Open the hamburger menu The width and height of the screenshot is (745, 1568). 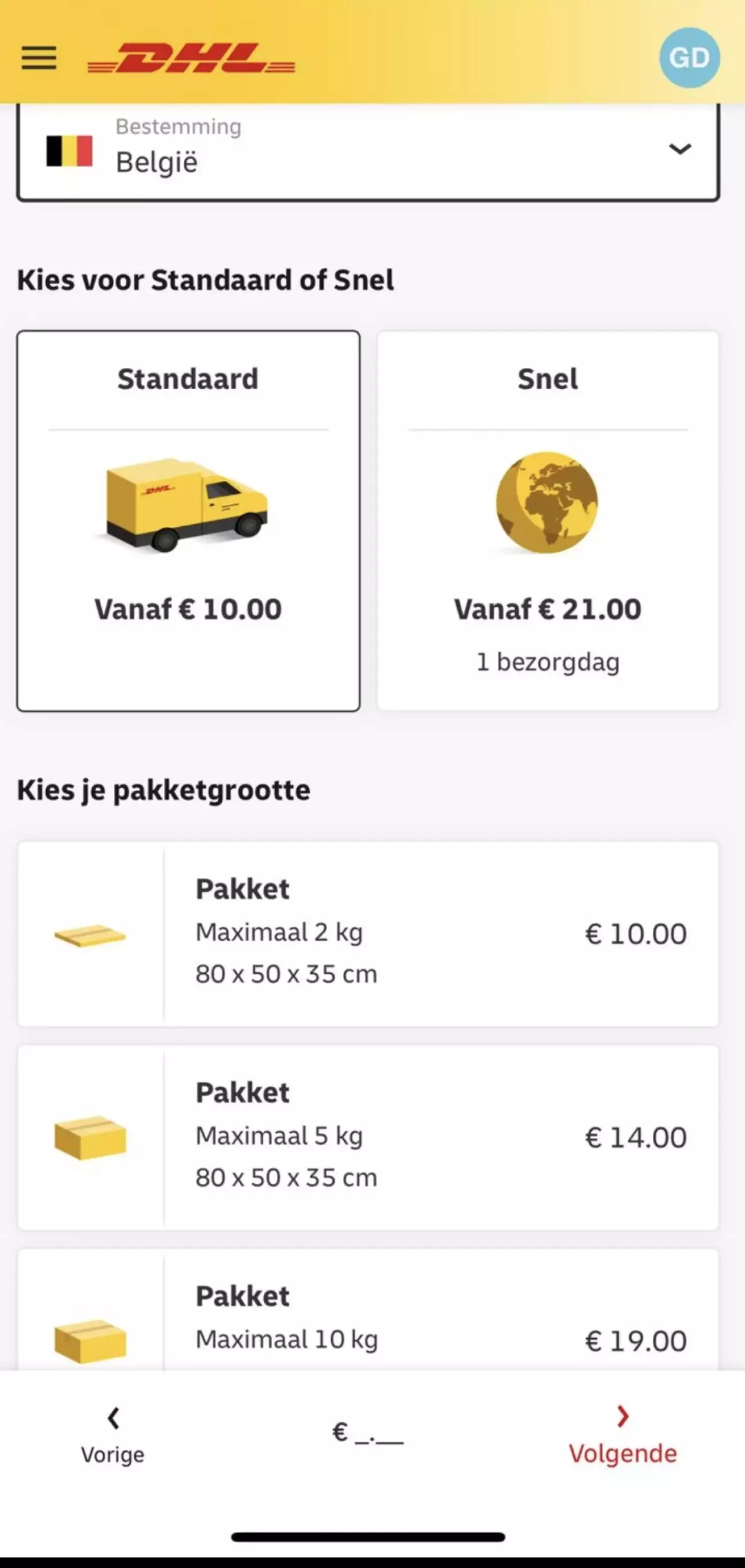pos(39,58)
